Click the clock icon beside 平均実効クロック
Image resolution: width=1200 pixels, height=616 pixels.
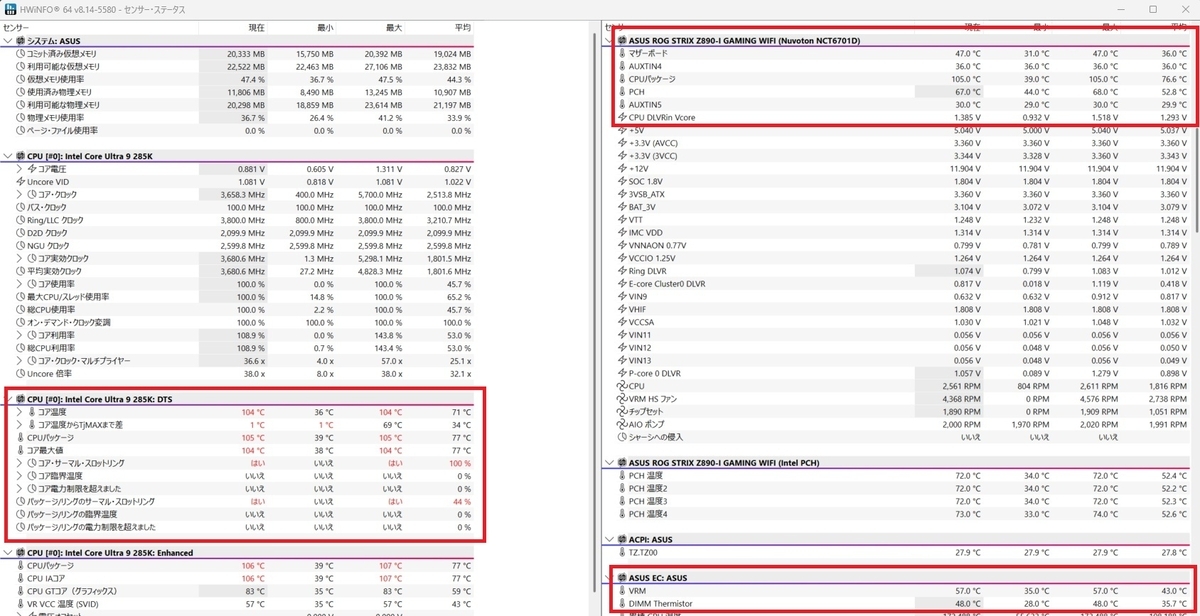[20, 271]
